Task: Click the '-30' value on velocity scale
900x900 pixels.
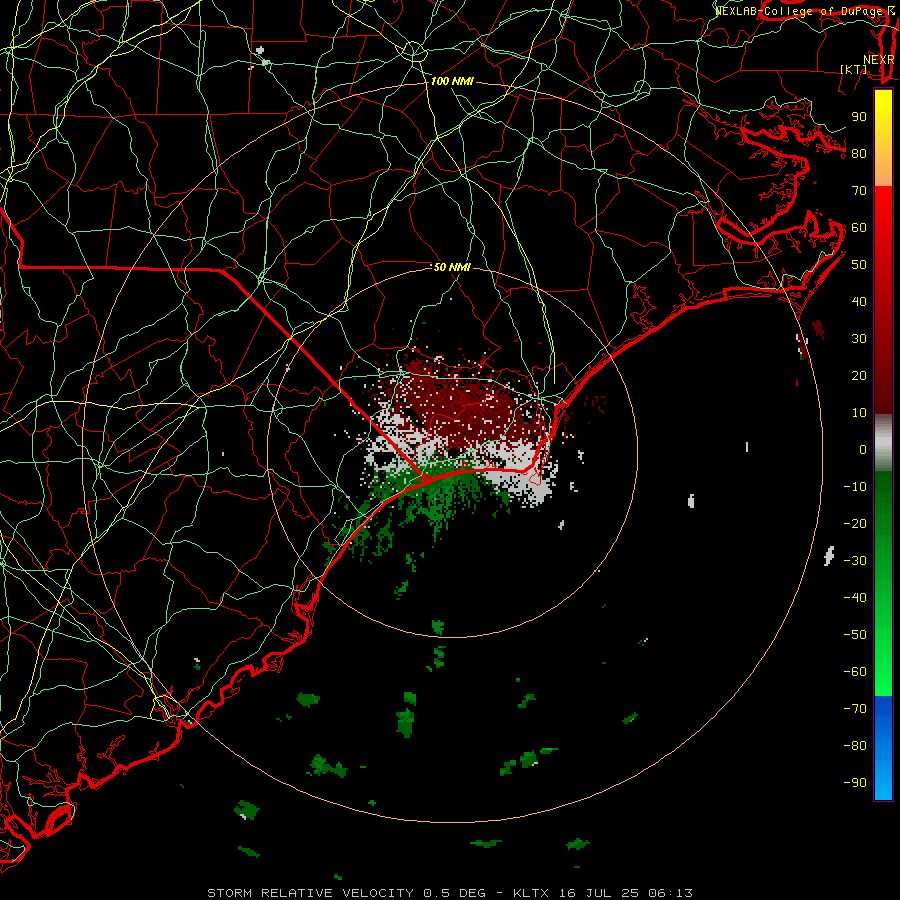Action: point(855,561)
